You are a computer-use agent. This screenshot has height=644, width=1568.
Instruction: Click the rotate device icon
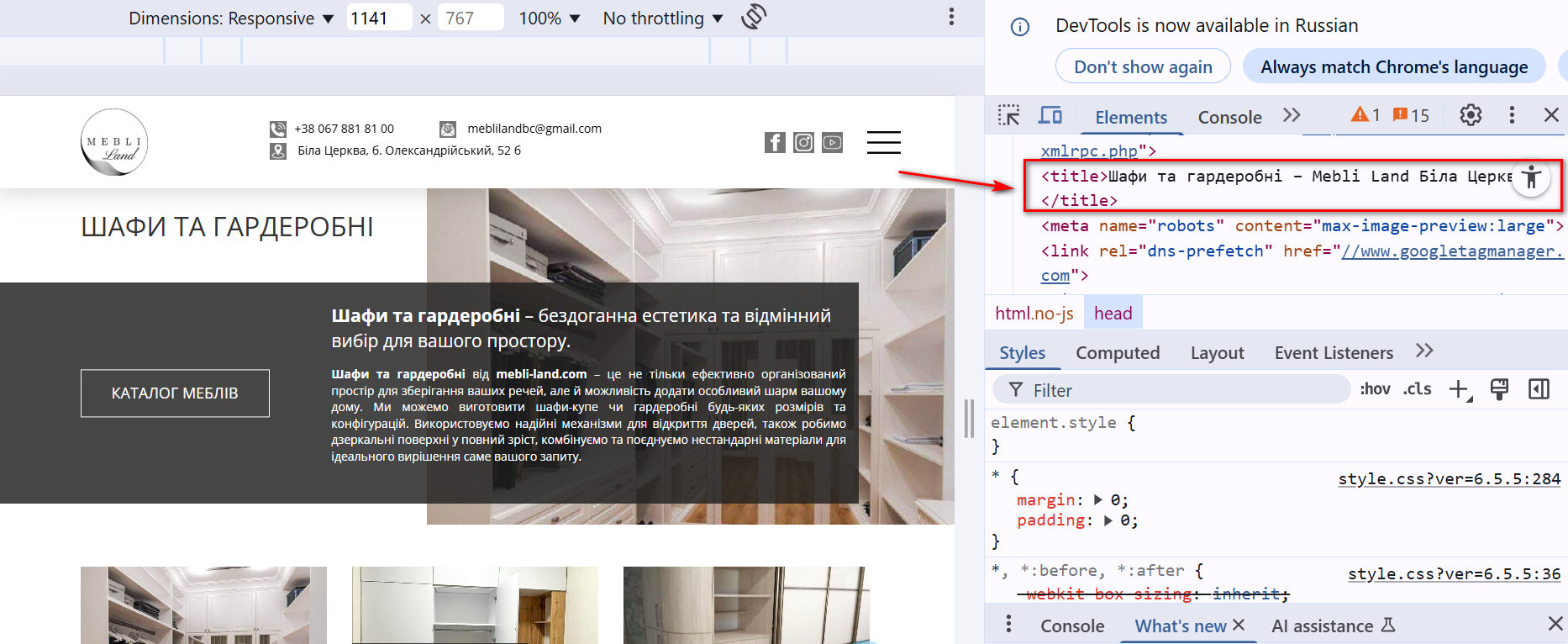(x=754, y=17)
